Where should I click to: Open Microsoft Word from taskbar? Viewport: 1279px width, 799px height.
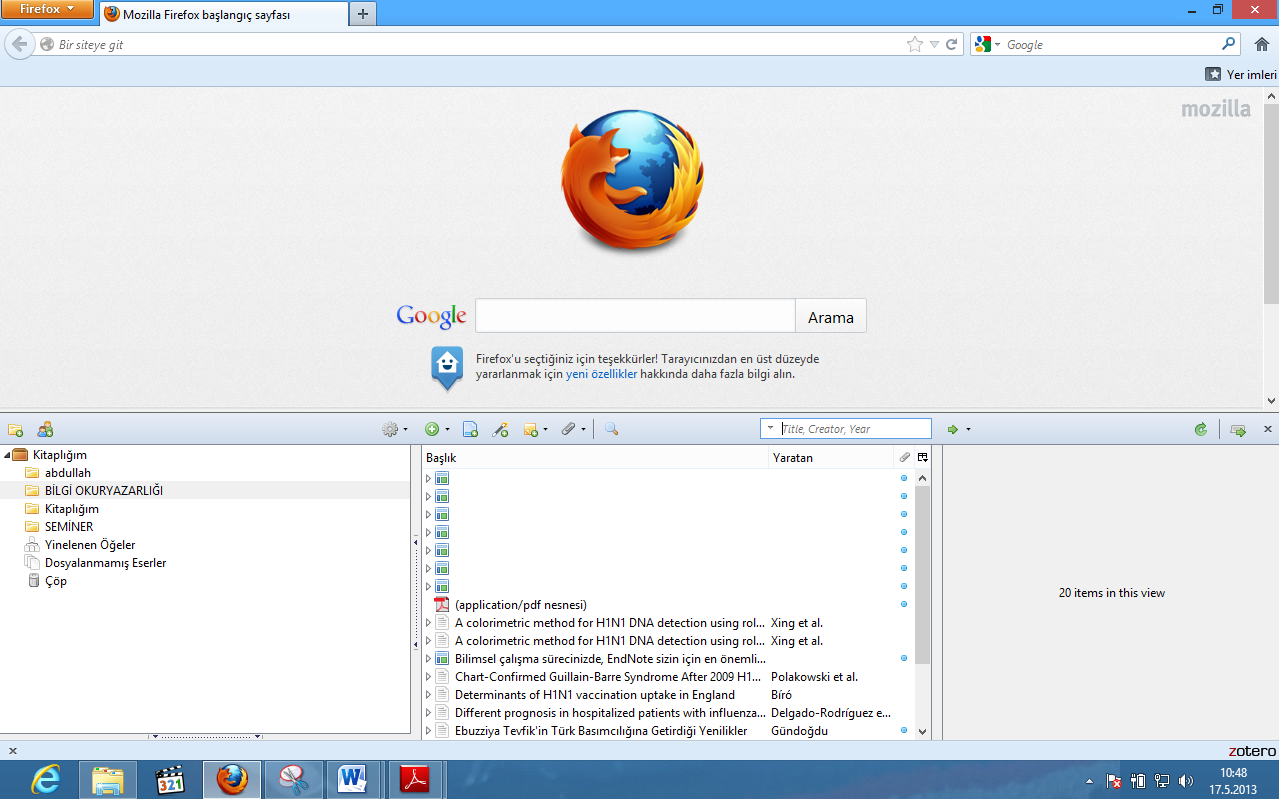pyautogui.click(x=353, y=779)
